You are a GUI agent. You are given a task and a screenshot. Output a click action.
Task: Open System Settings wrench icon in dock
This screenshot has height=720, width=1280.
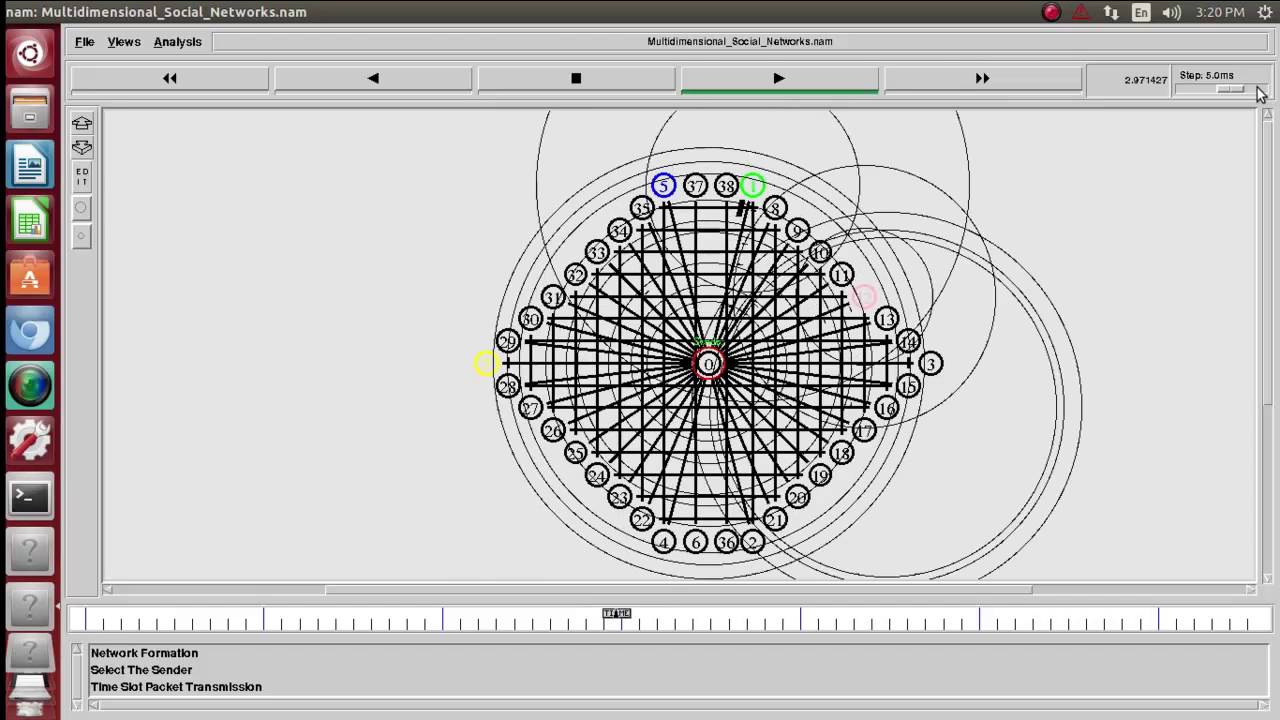coord(30,441)
